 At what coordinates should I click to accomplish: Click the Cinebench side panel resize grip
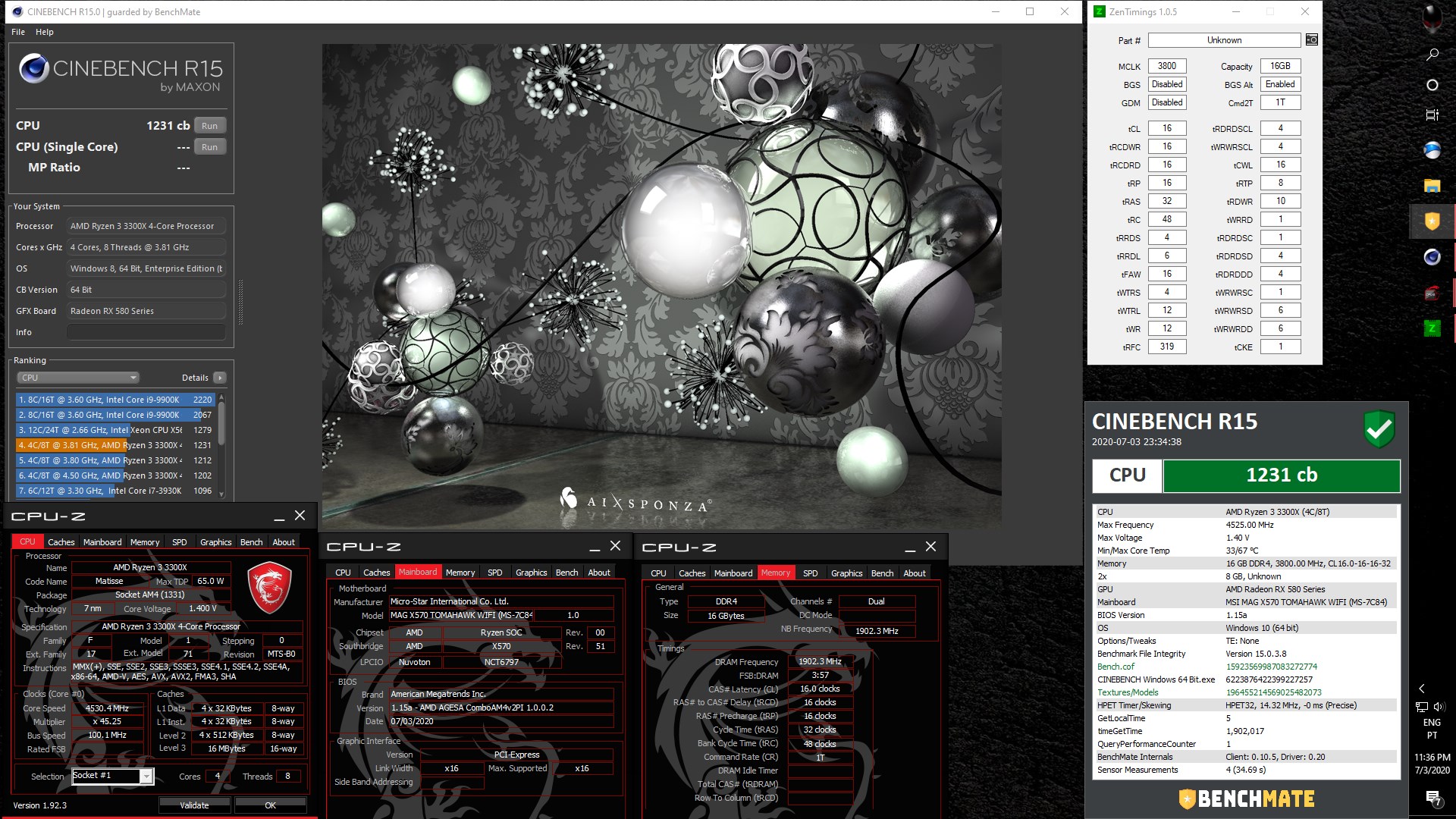tap(241, 302)
